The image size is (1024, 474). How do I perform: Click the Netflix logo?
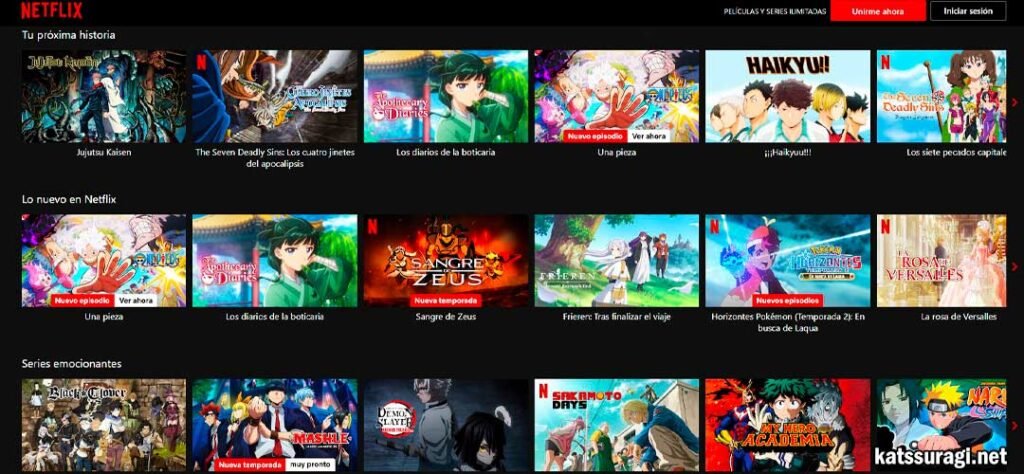52,10
